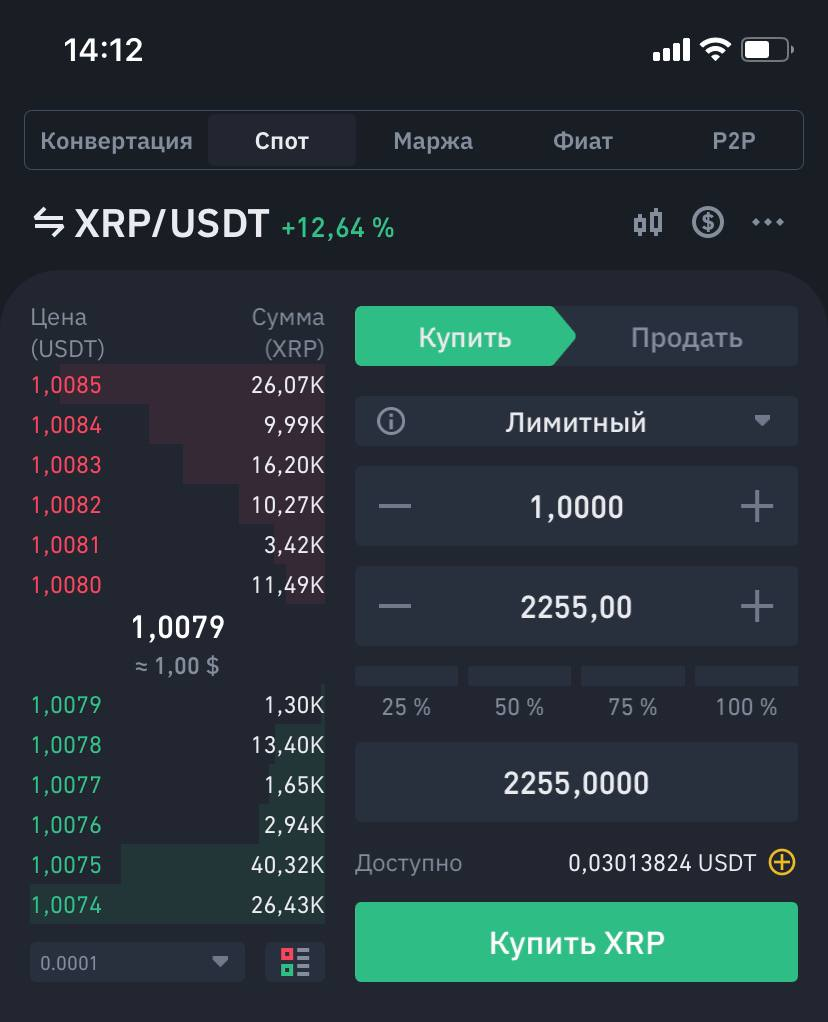Expand the Лимитный order type dropdown
Viewport: 828px width, 1022px height.
click(x=576, y=421)
